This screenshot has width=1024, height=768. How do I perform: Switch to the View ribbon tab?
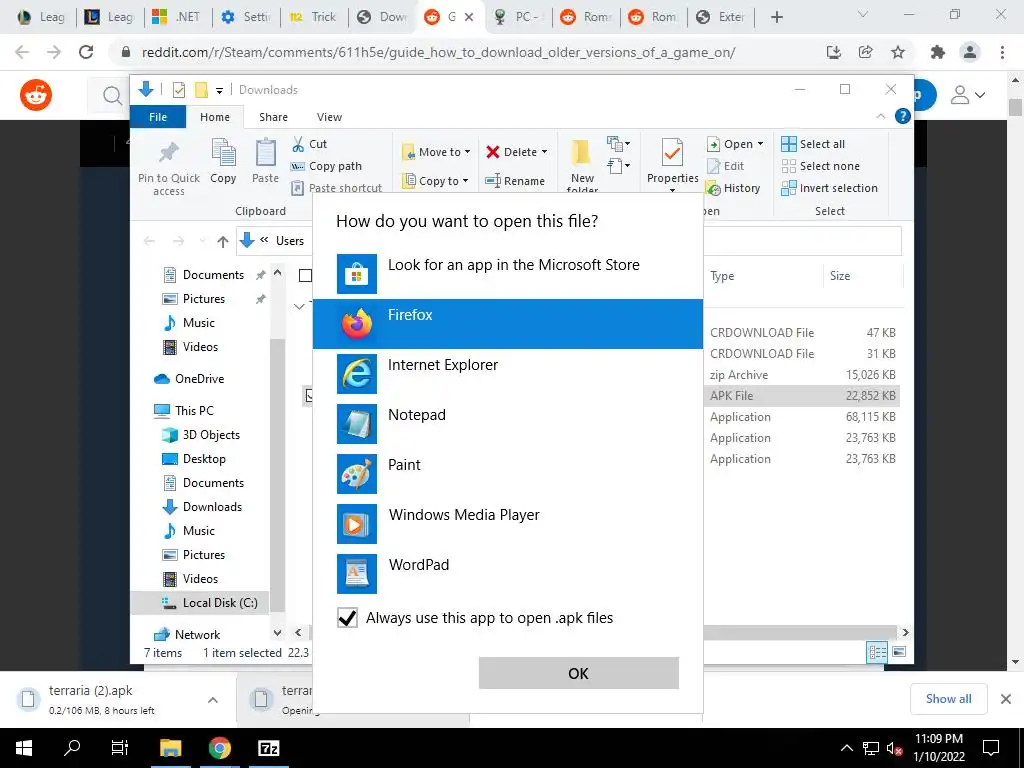pos(329,117)
